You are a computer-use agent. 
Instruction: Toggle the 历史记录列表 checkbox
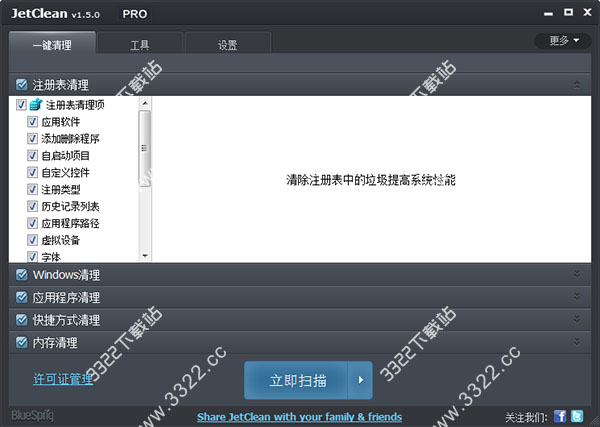33,206
